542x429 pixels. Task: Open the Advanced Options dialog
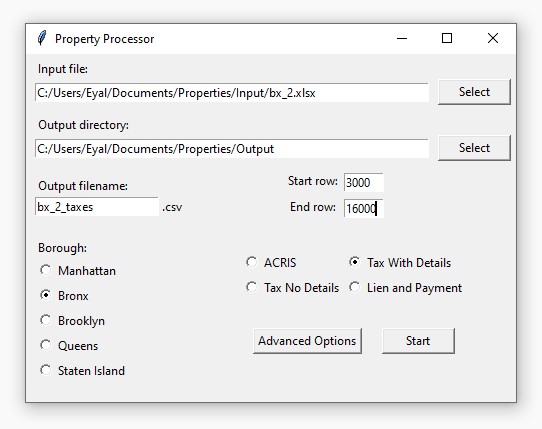pos(307,341)
